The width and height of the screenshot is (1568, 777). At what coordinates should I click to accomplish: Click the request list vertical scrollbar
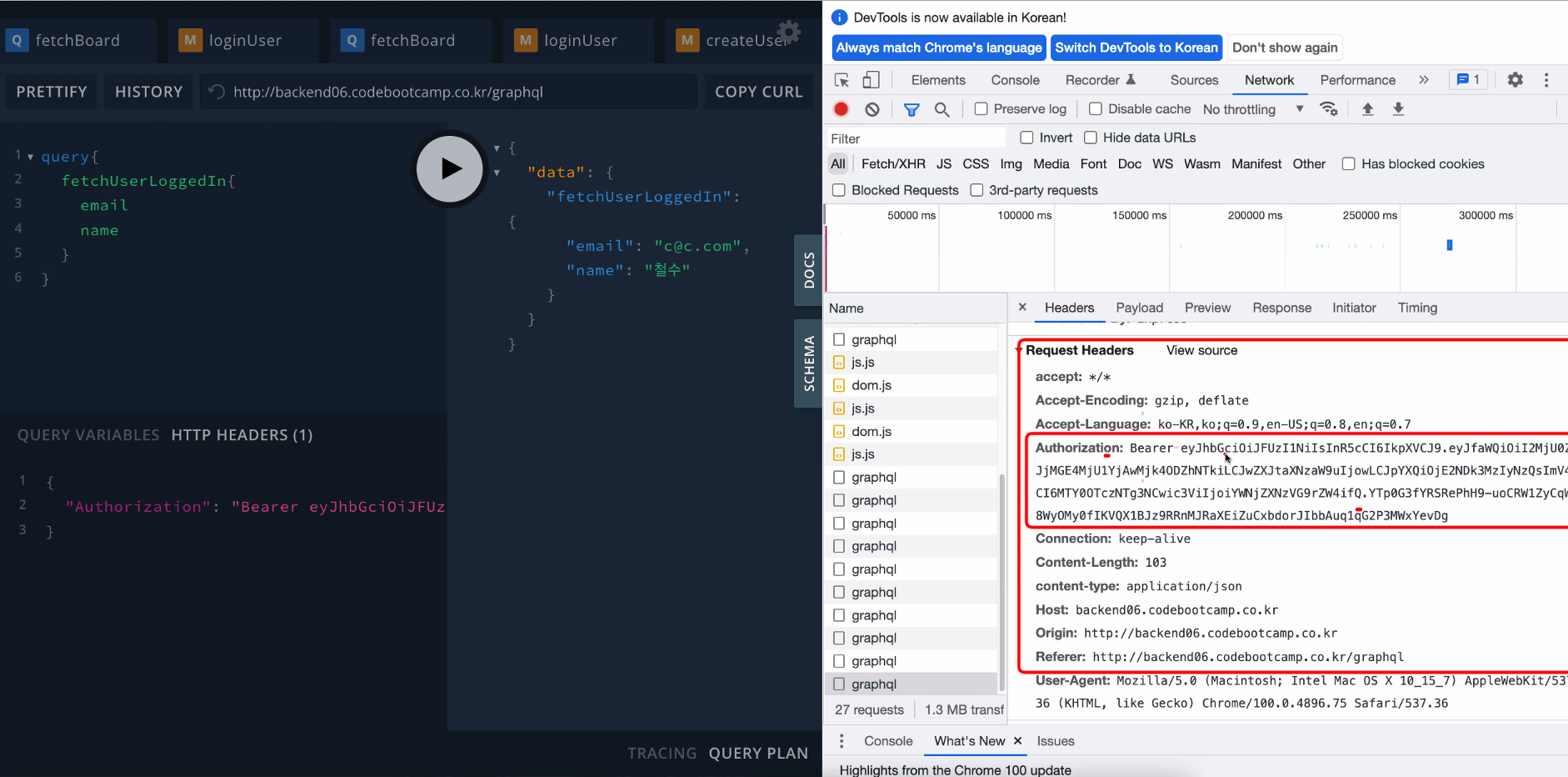coord(1001,584)
